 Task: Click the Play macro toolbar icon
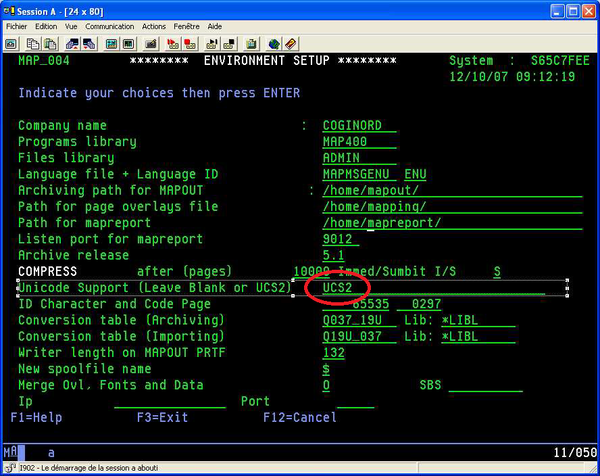[x=212, y=44]
